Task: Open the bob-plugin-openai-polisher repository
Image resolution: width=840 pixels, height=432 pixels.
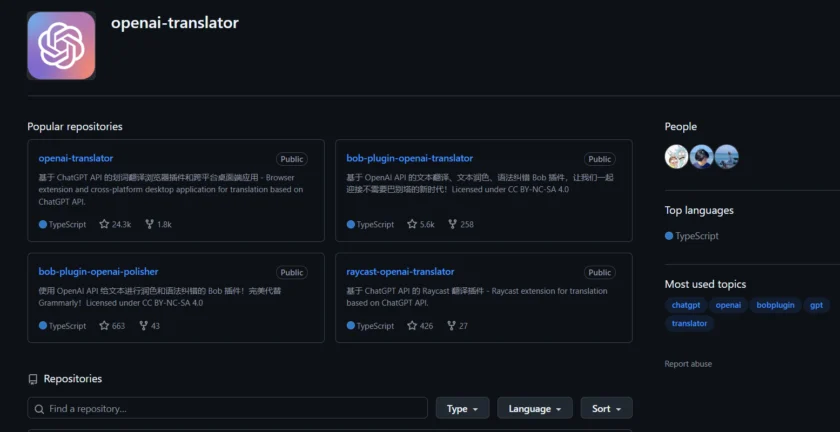Action: click(98, 271)
